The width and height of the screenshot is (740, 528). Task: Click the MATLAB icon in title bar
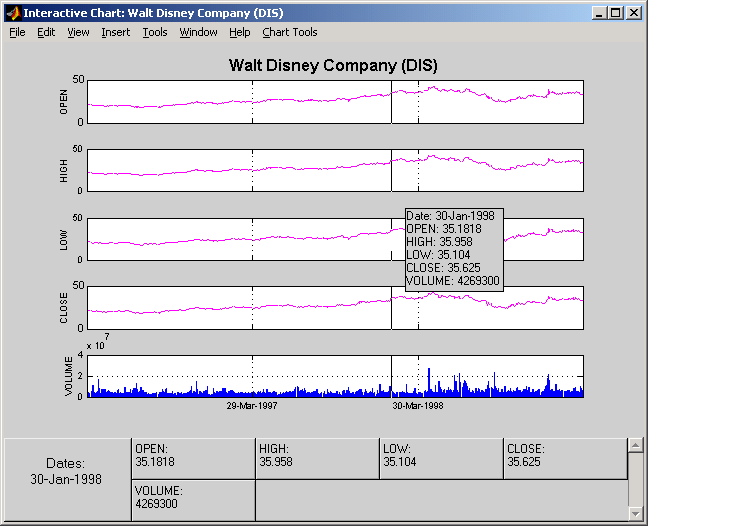click(14, 13)
